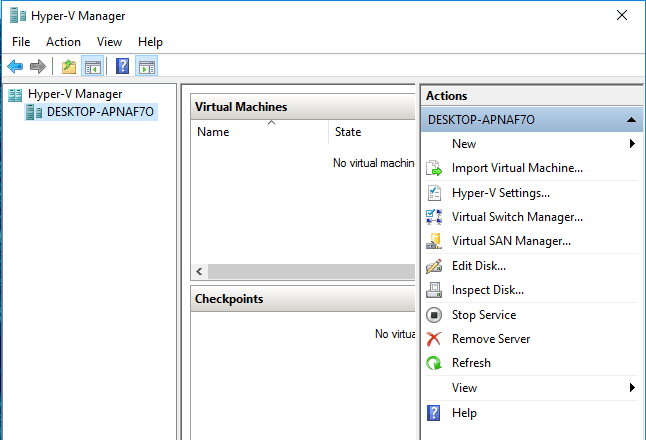The width and height of the screenshot is (646, 440).
Task: Select DESKTOP-APNAF7O in the console tree
Action: (101, 112)
